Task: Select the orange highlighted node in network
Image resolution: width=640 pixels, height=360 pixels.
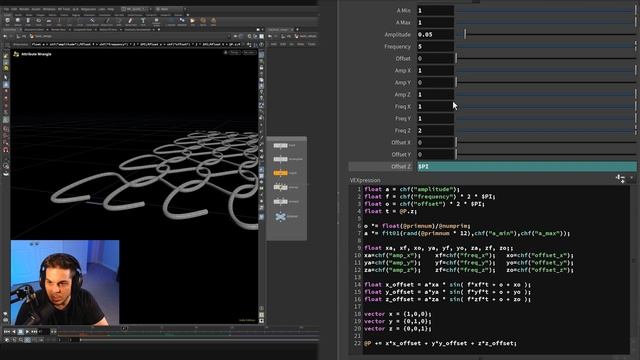Action: [280, 173]
